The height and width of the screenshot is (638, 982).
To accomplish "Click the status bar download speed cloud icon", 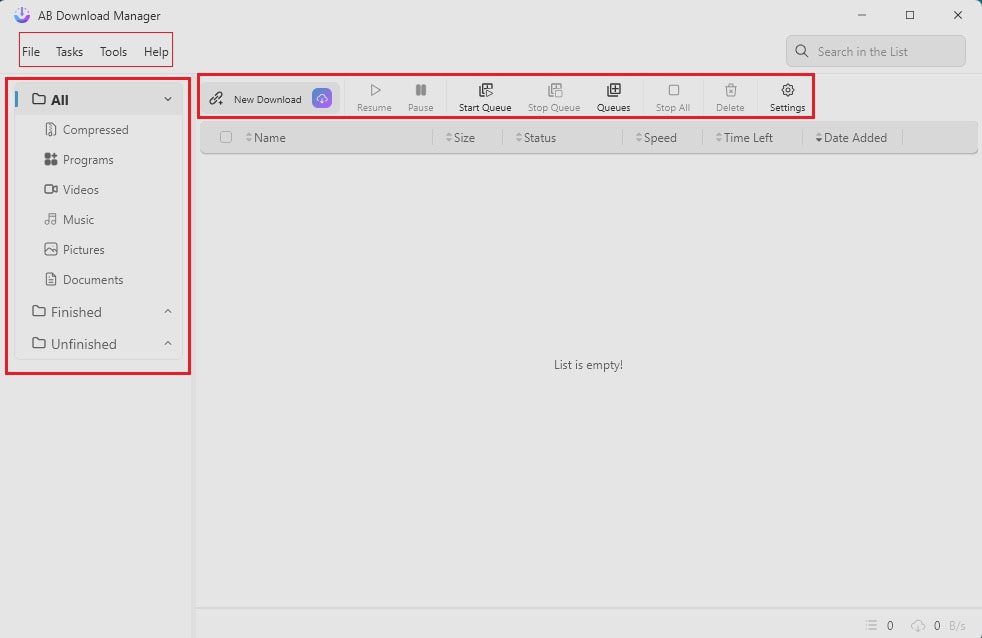I will coord(918,625).
